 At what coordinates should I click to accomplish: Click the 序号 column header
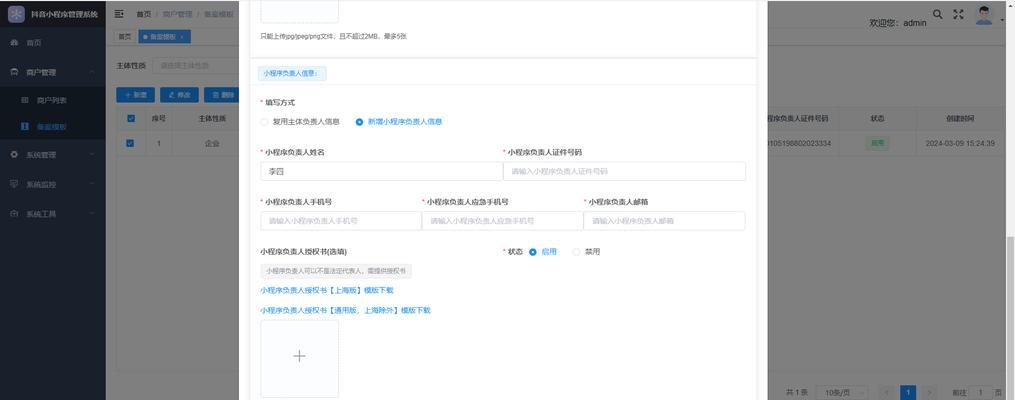coord(159,118)
